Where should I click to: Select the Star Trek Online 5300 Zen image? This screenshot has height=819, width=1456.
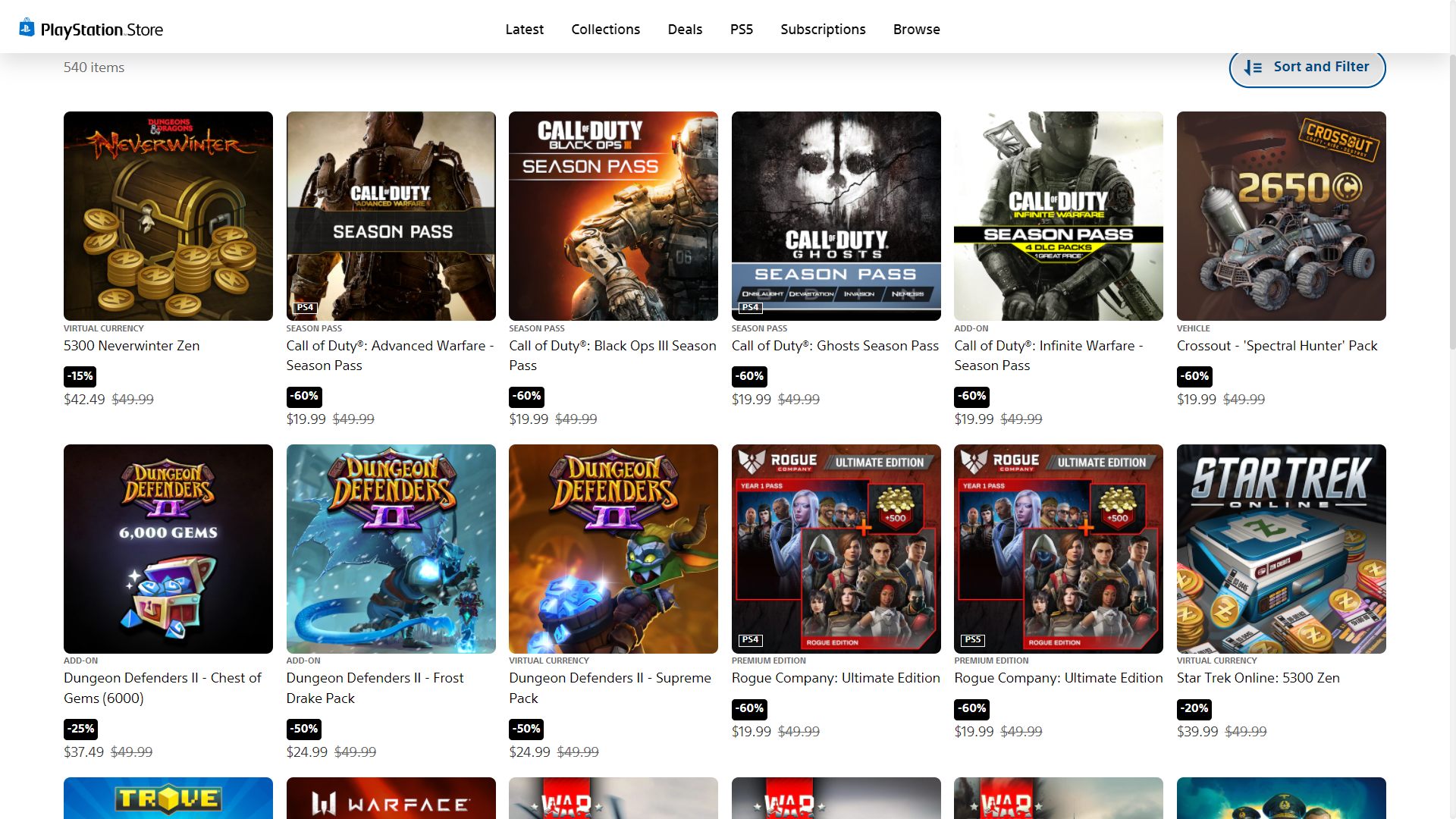1281,548
